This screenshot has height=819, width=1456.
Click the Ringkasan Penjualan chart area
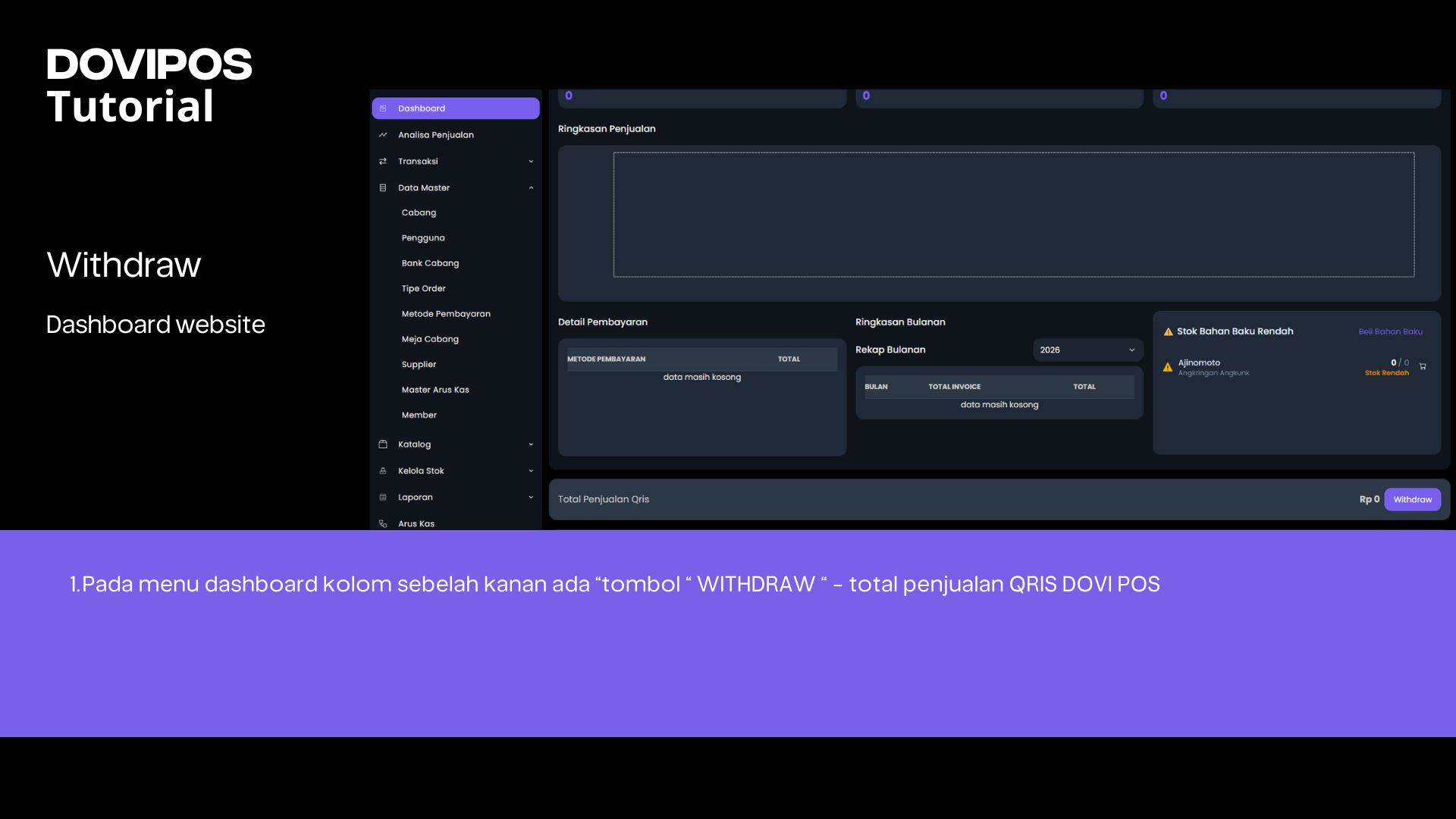(x=1013, y=215)
